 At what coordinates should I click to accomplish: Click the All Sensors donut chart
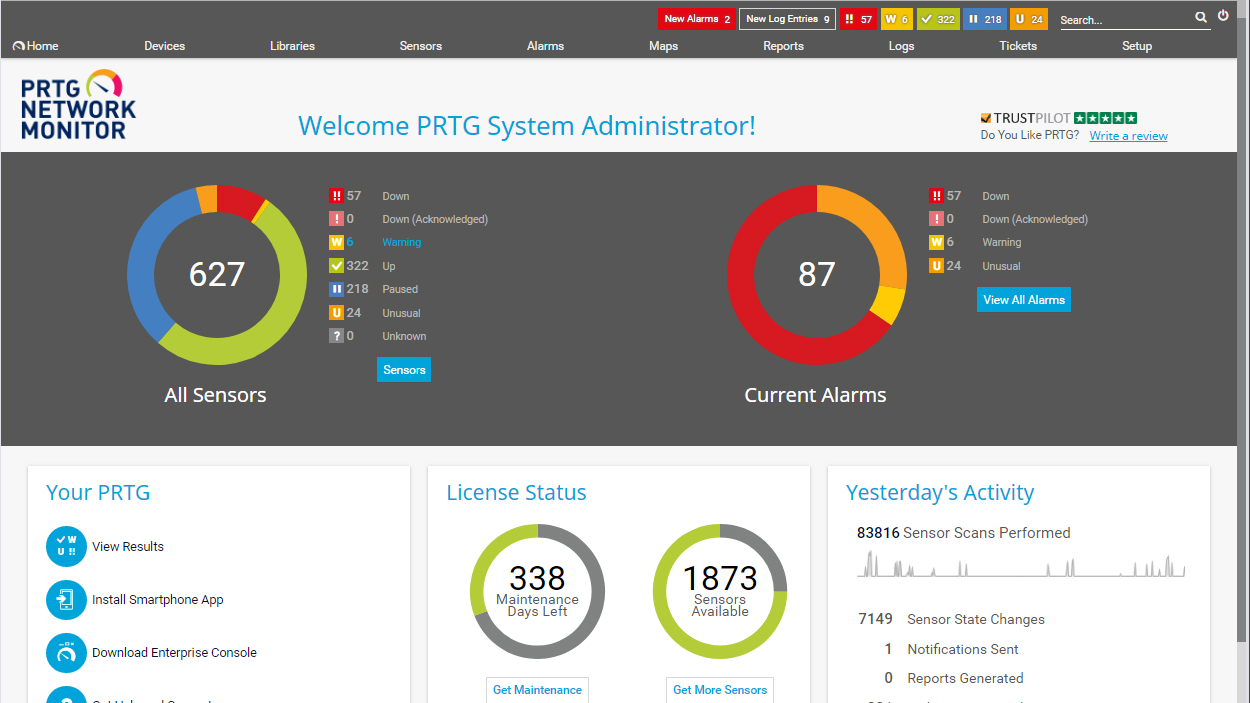217,274
